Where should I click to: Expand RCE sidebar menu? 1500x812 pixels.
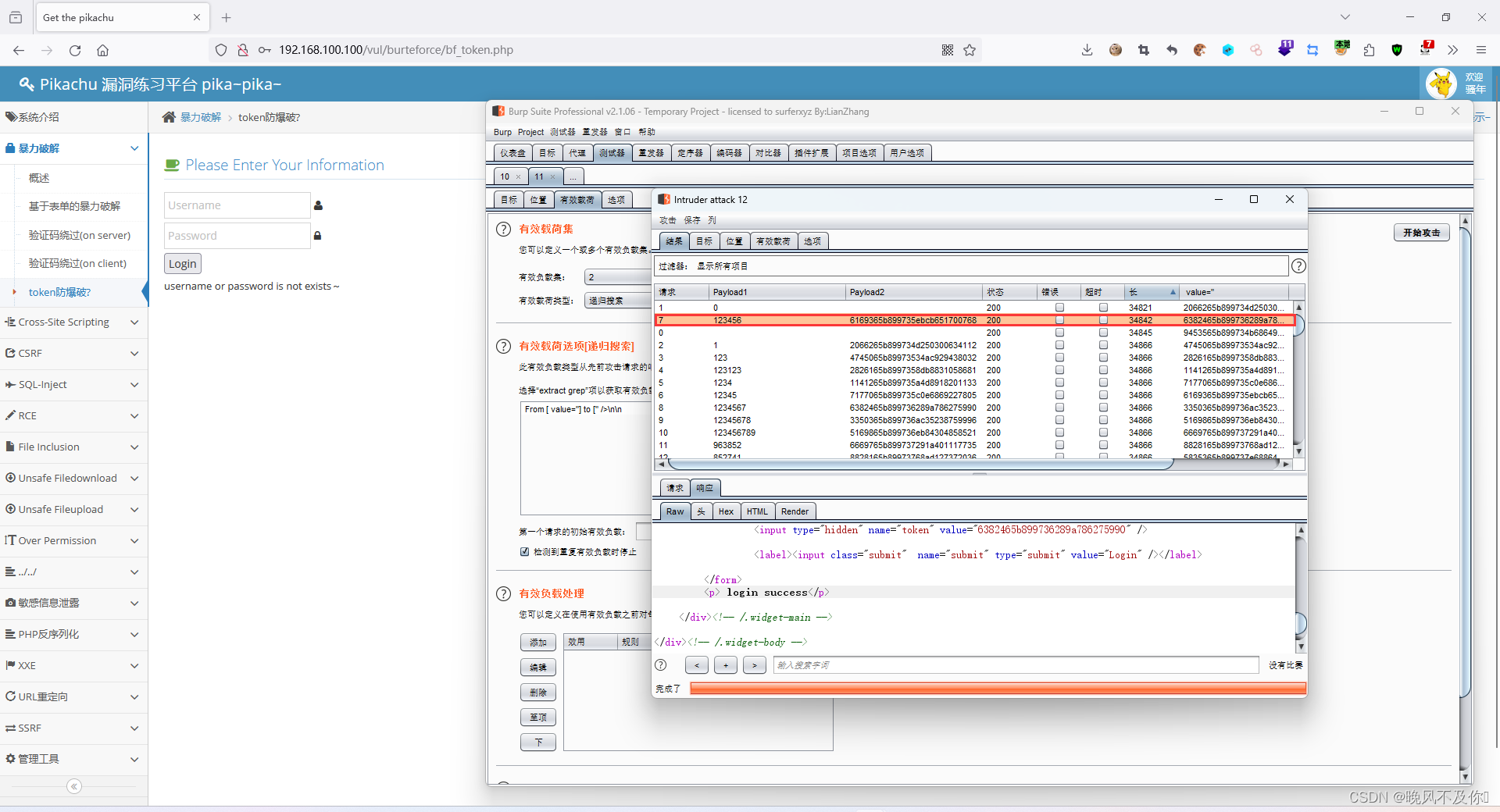coord(73,416)
